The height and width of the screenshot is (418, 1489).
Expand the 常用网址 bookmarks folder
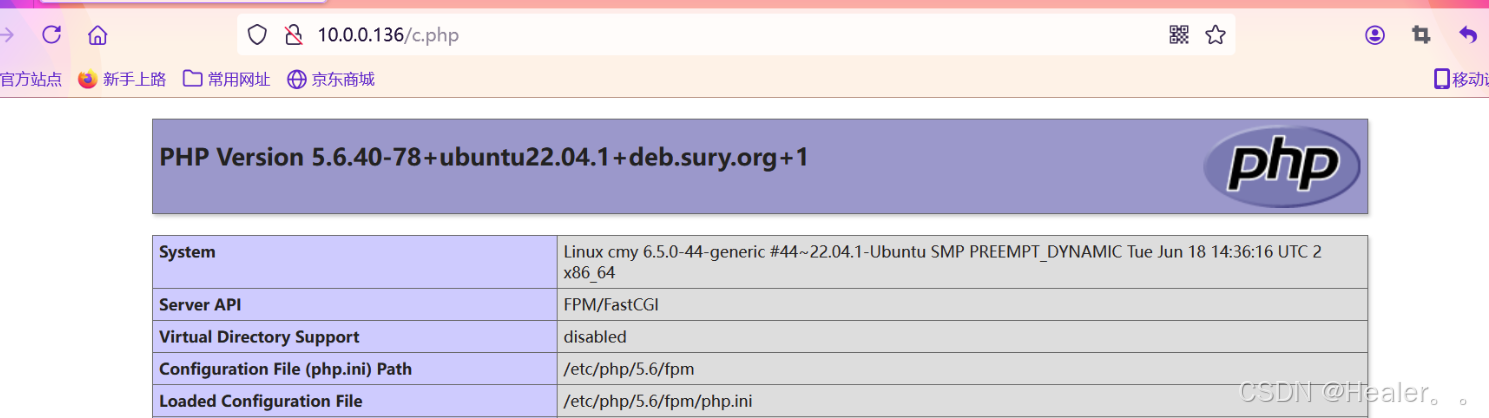227,79
